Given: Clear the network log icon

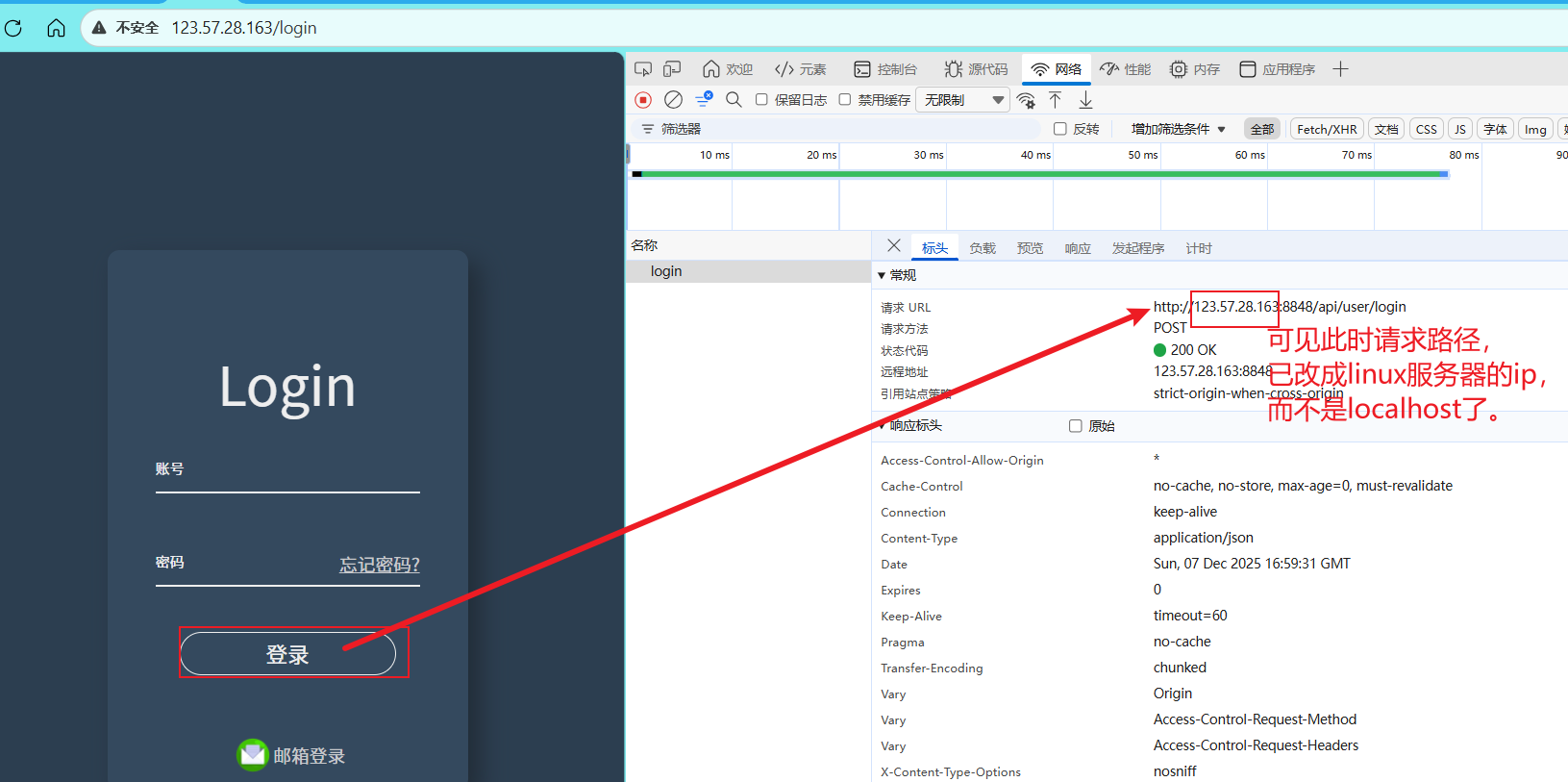Looking at the screenshot, I should pos(674,99).
